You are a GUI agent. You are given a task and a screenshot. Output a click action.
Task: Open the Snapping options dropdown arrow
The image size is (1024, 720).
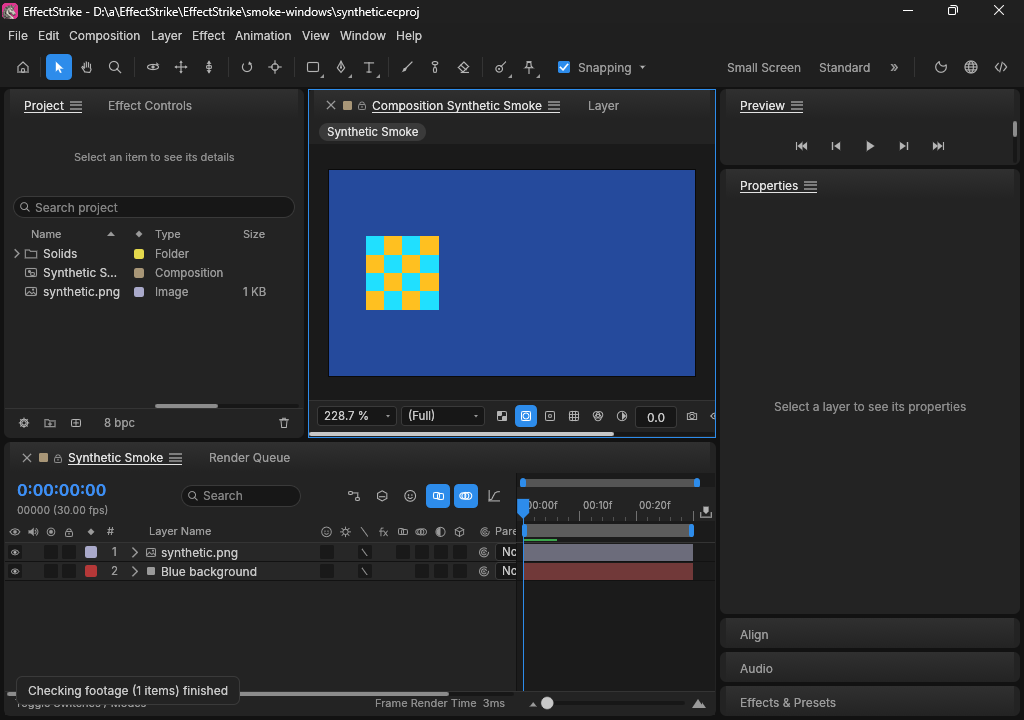click(643, 67)
